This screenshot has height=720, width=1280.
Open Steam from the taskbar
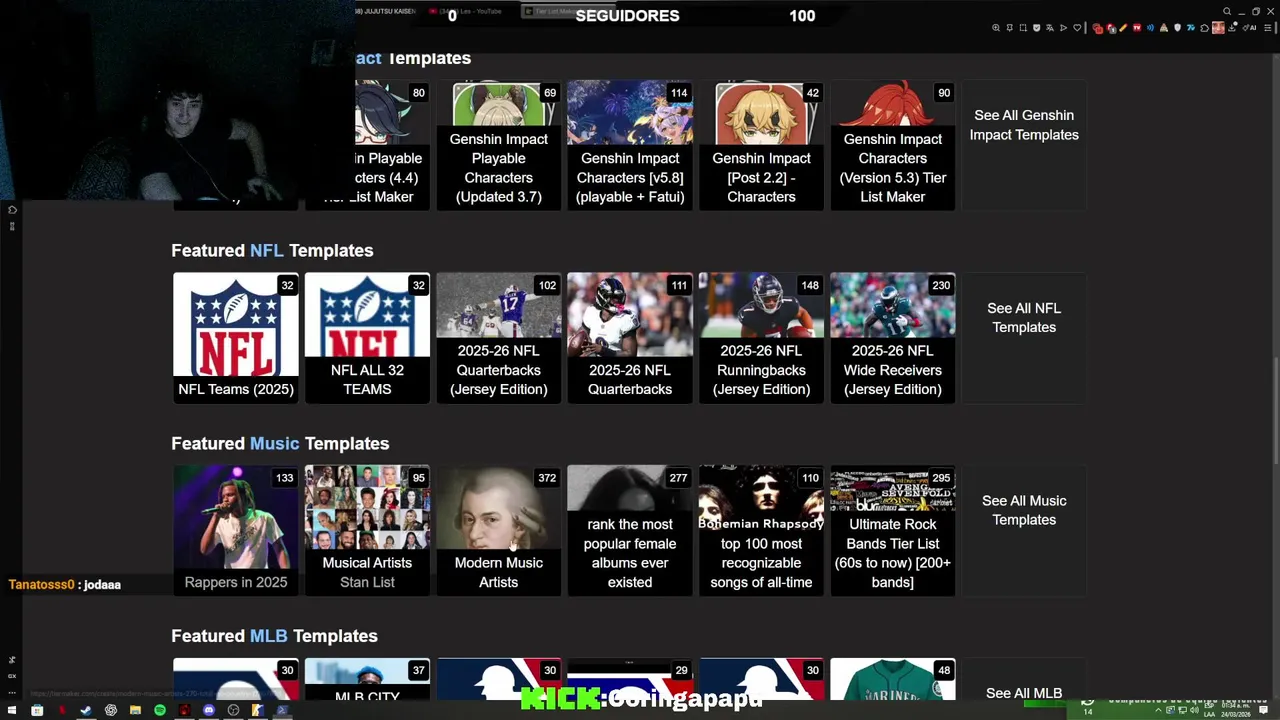click(x=86, y=710)
